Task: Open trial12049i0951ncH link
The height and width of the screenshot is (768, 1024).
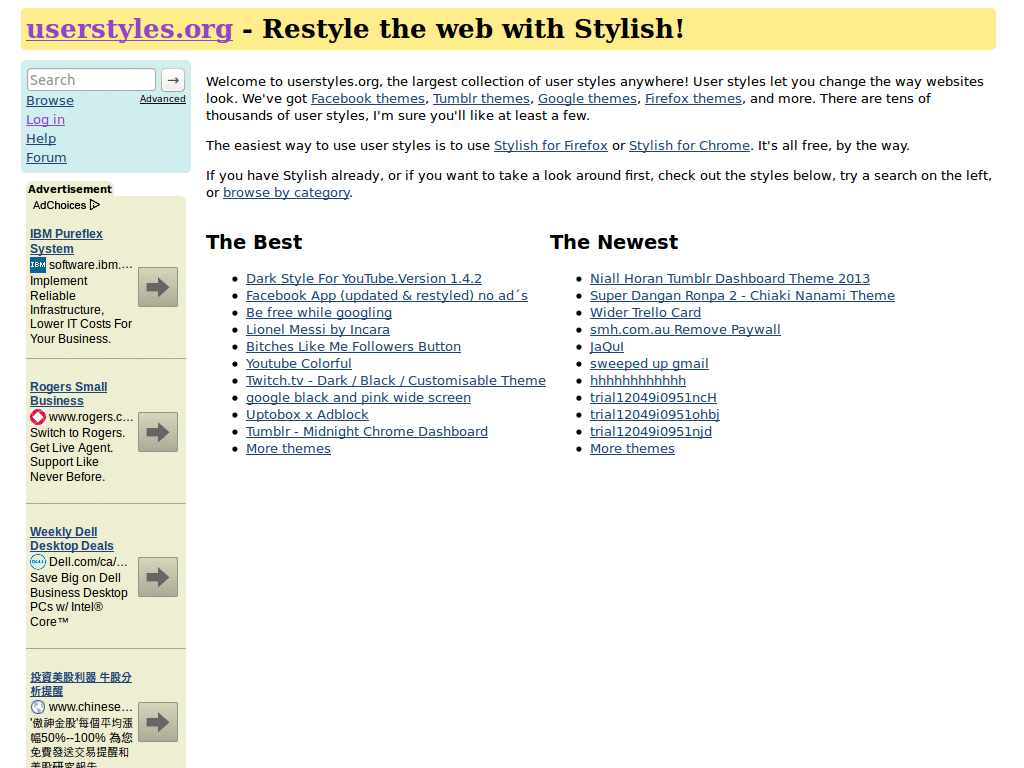Action: [x=653, y=398]
